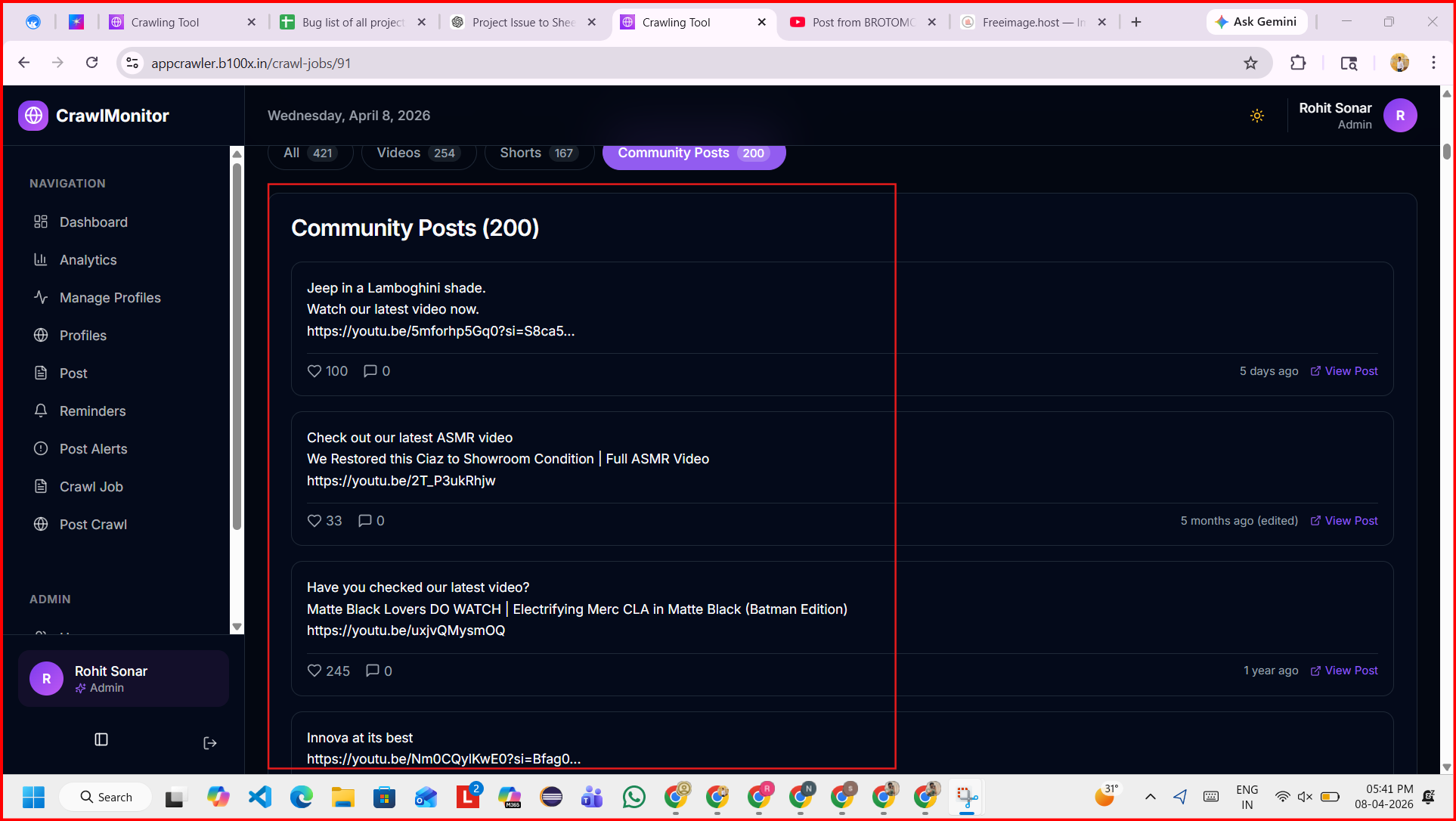Image resolution: width=1456 pixels, height=821 pixels.
Task: Click the sidebar collapse panel icon
Action: [101, 739]
